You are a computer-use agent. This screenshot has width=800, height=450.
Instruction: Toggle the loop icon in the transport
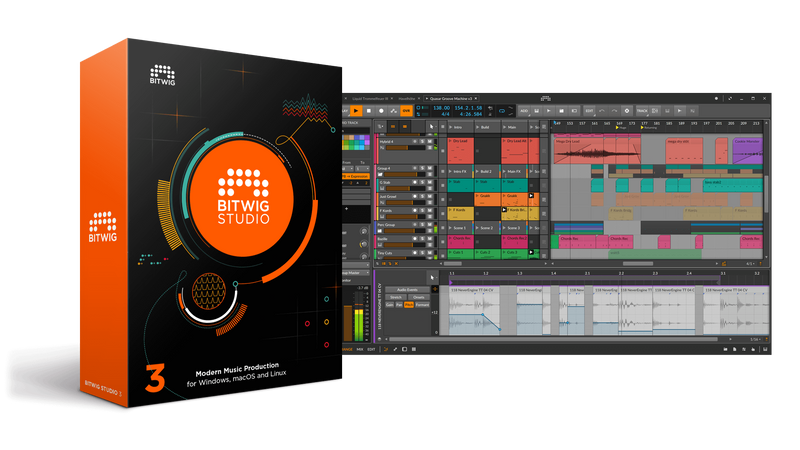pos(502,111)
